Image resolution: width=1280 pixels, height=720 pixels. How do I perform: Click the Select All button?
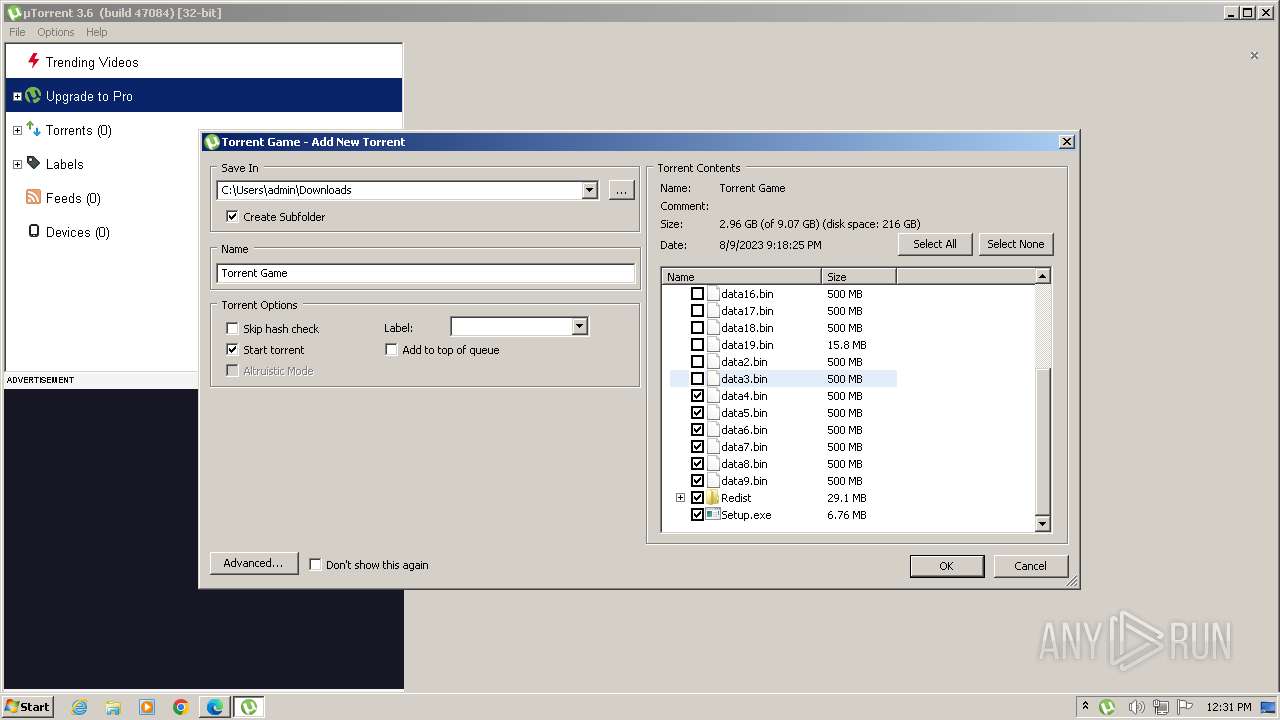(935, 244)
